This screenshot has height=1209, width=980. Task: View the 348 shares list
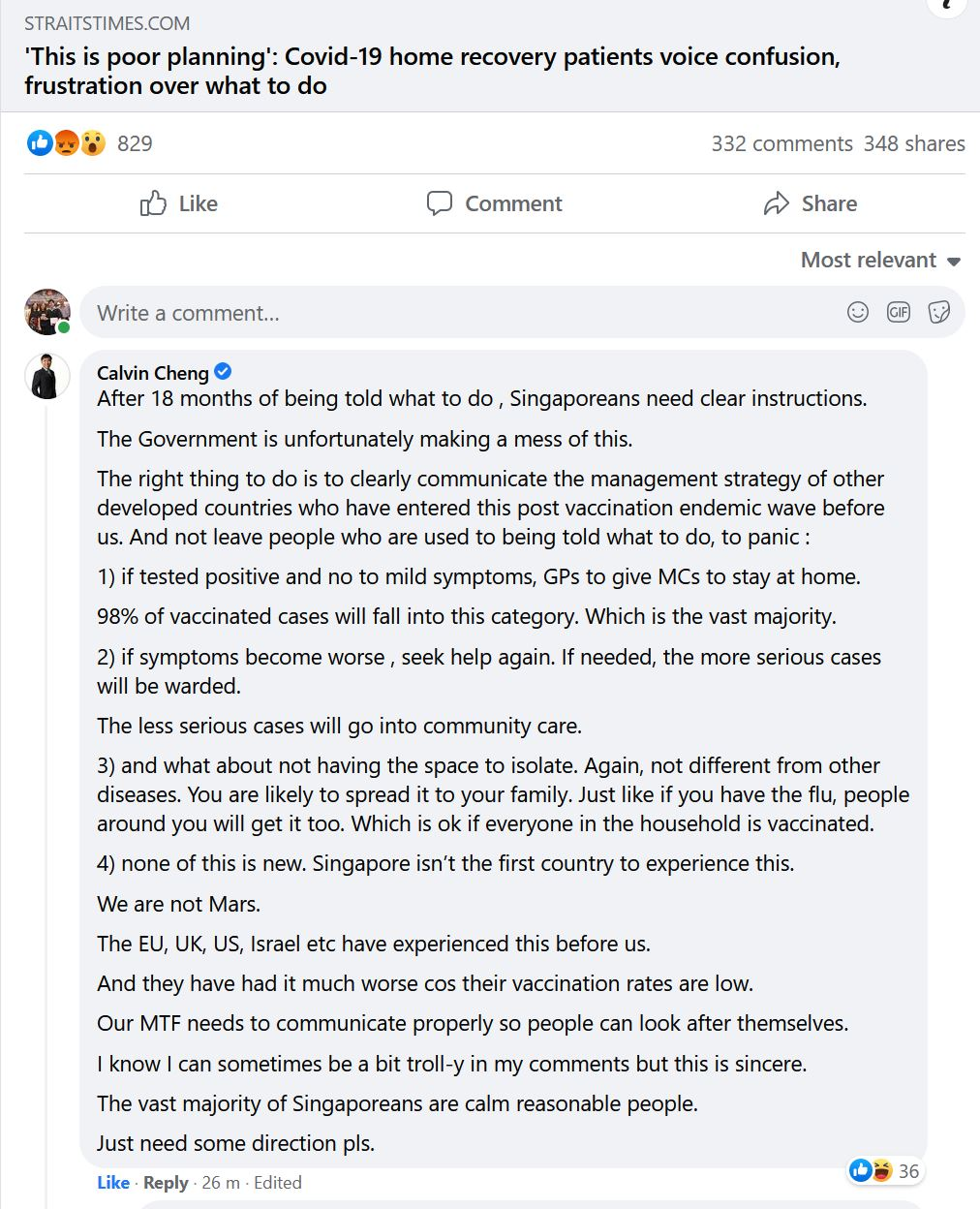pos(914,143)
